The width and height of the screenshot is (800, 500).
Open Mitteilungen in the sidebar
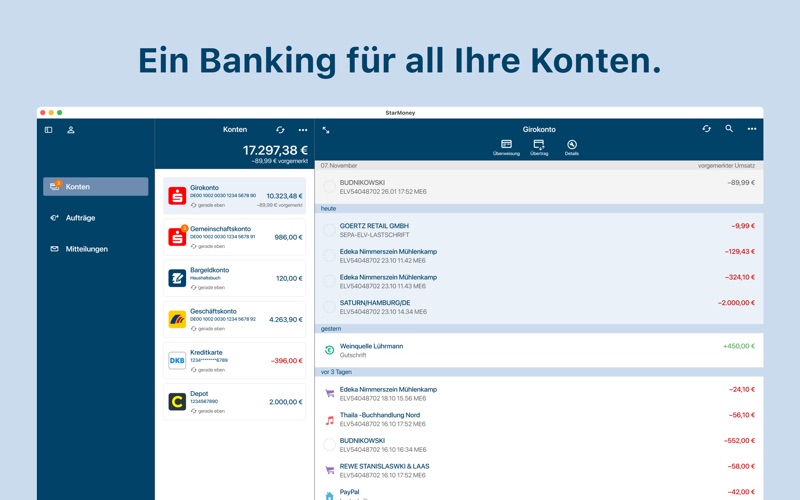95,249
